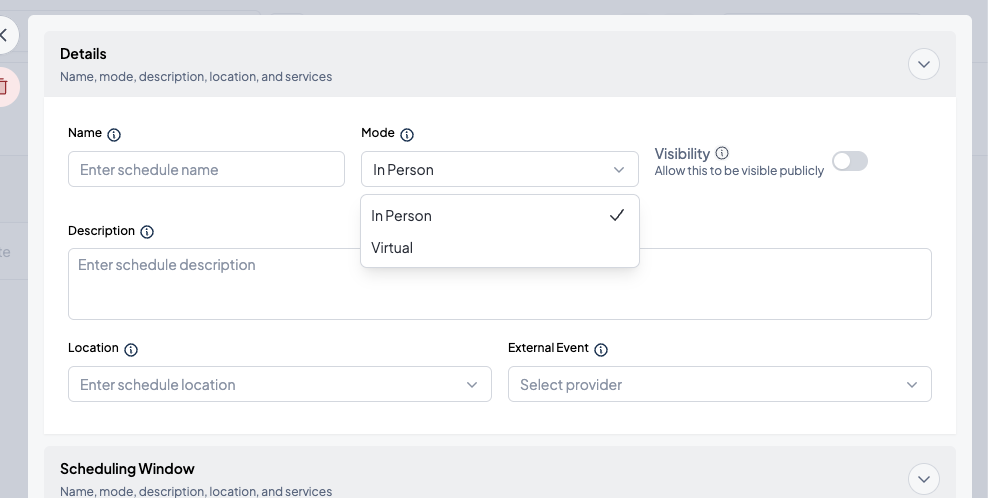Click the red trash delete icon
This screenshot has width=988, height=498.
click(3, 86)
